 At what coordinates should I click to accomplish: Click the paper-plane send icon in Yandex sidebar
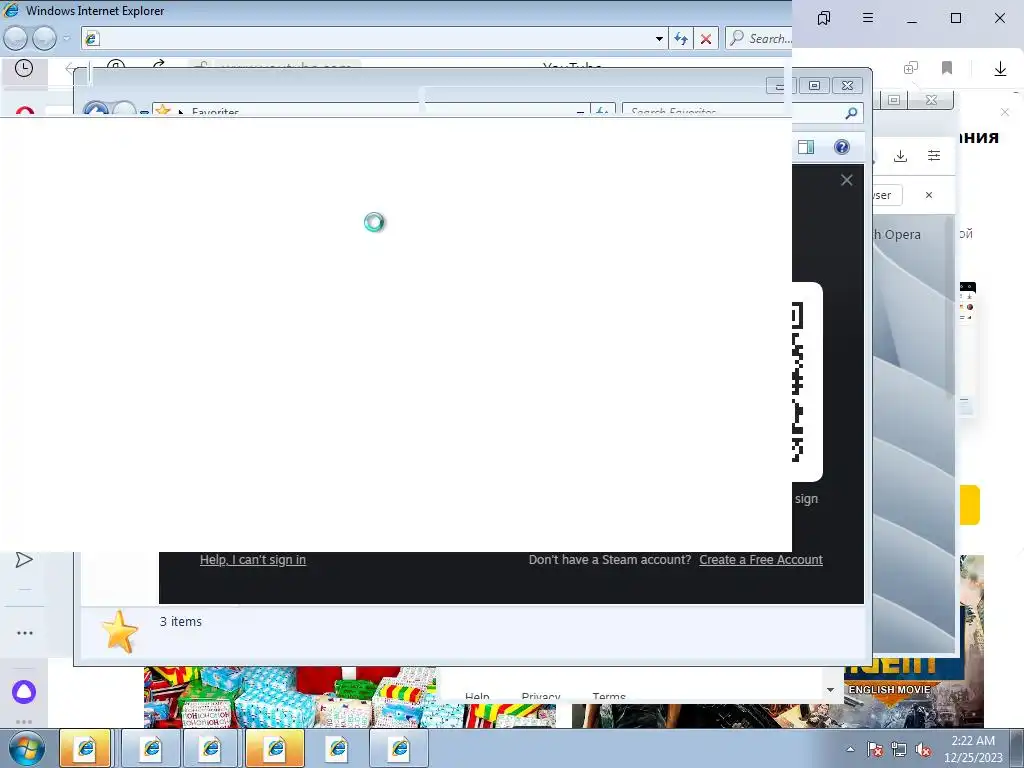pyautogui.click(x=24, y=560)
